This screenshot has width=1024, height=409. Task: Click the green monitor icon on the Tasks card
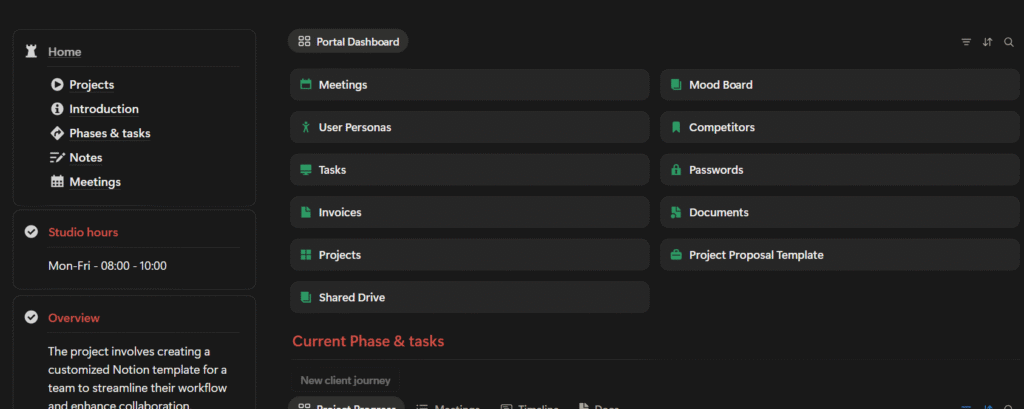tap(305, 170)
